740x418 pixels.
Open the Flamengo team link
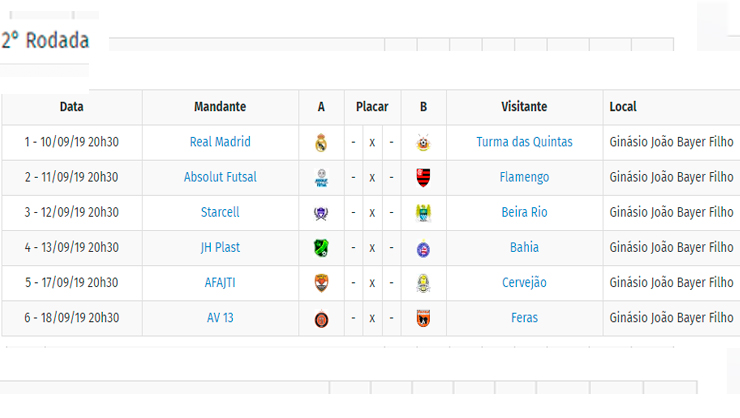pyautogui.click(x=524, y=177)
